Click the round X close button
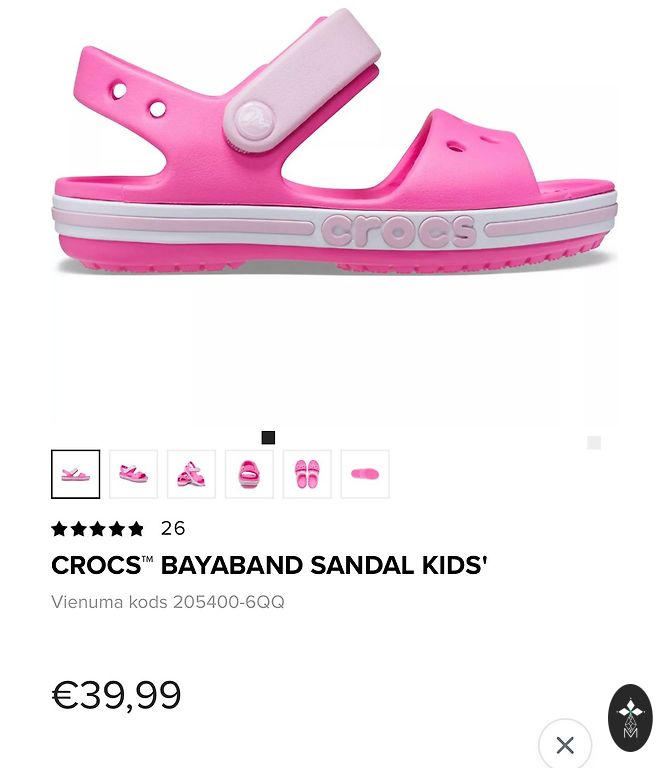Screen dimensions: 669x768 [565, 744]
